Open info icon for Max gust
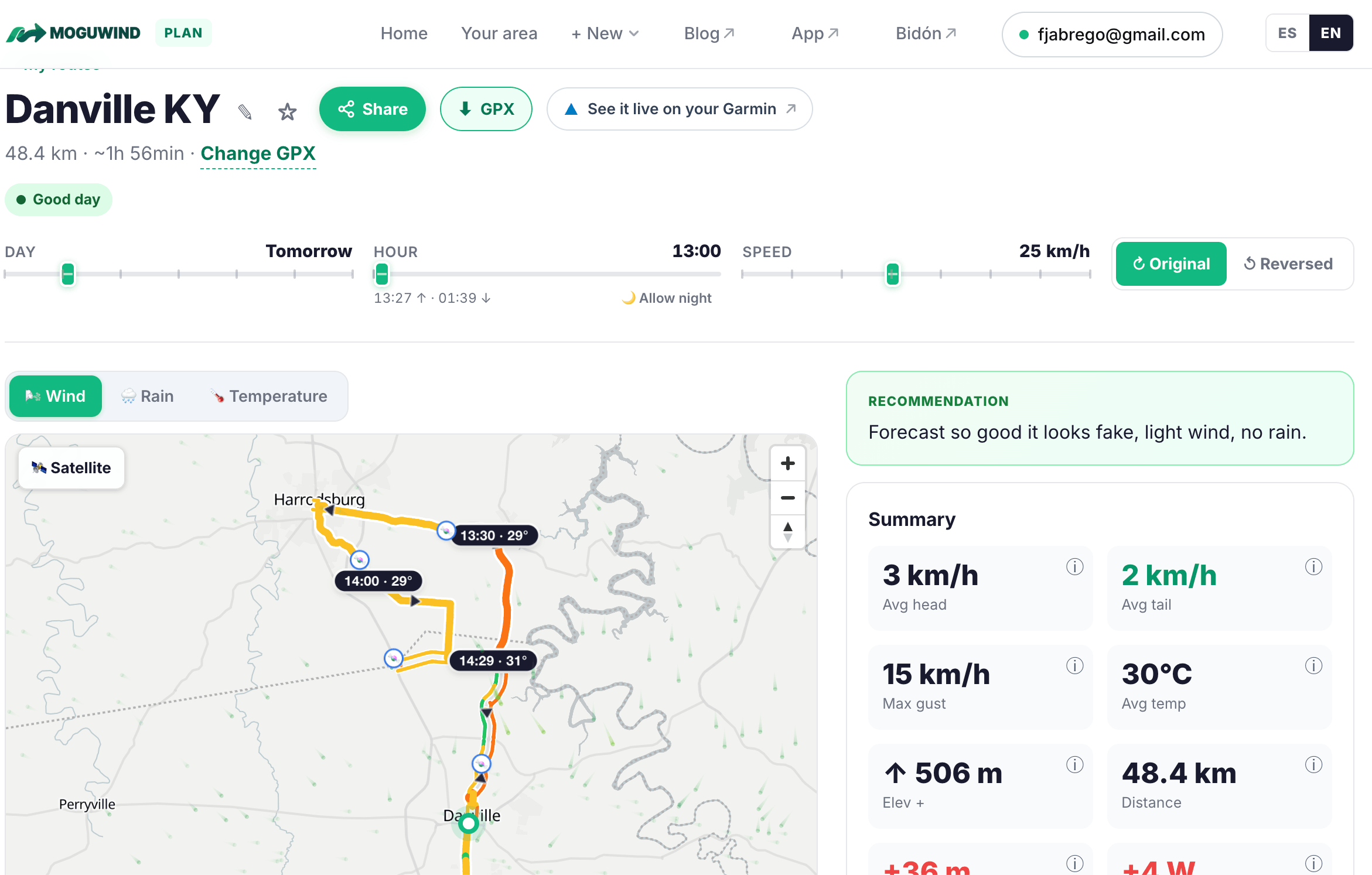 pyautogui.click(x=1074, y=665)
